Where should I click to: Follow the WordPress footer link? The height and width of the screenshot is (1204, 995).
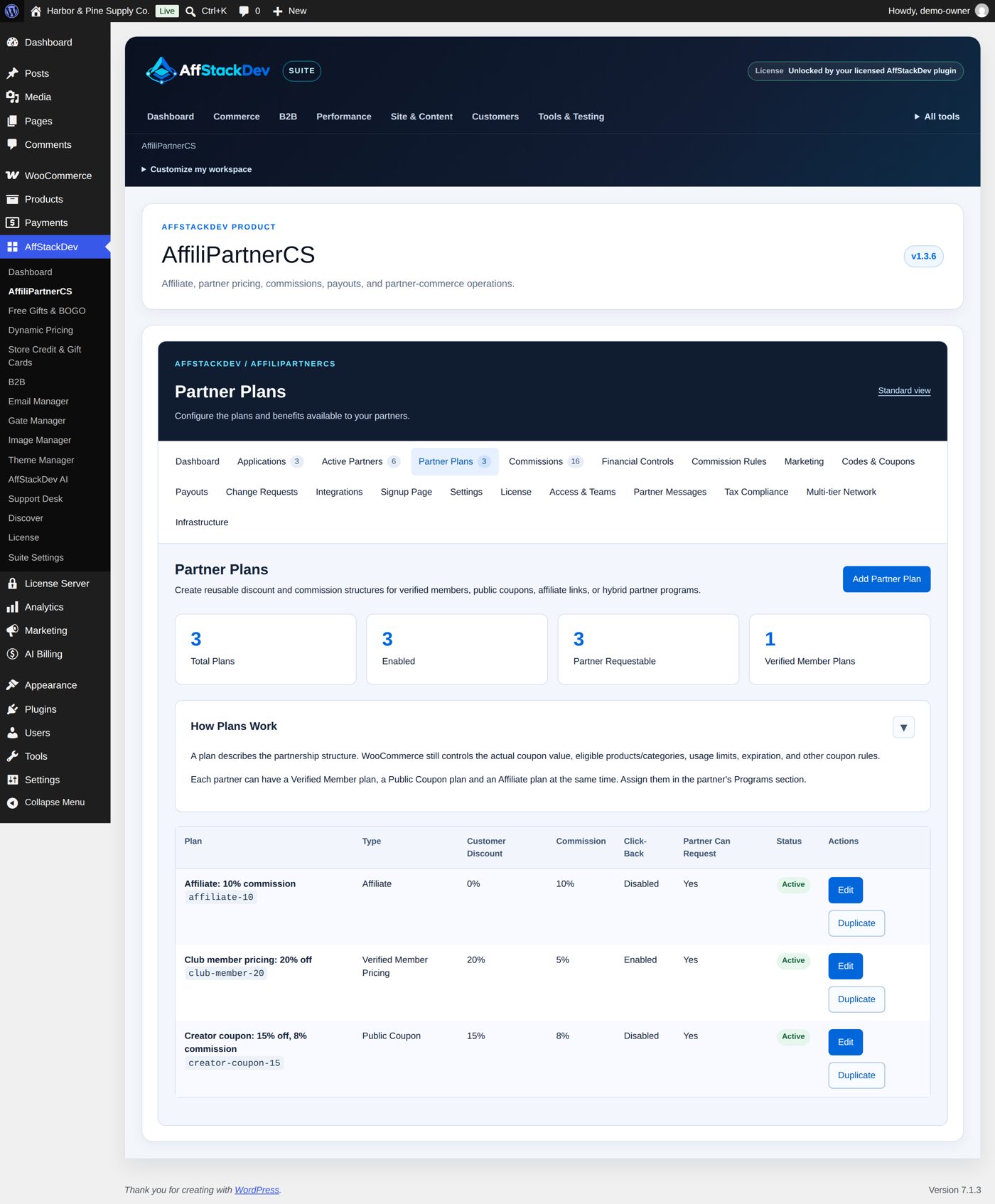coord(257,1190)
